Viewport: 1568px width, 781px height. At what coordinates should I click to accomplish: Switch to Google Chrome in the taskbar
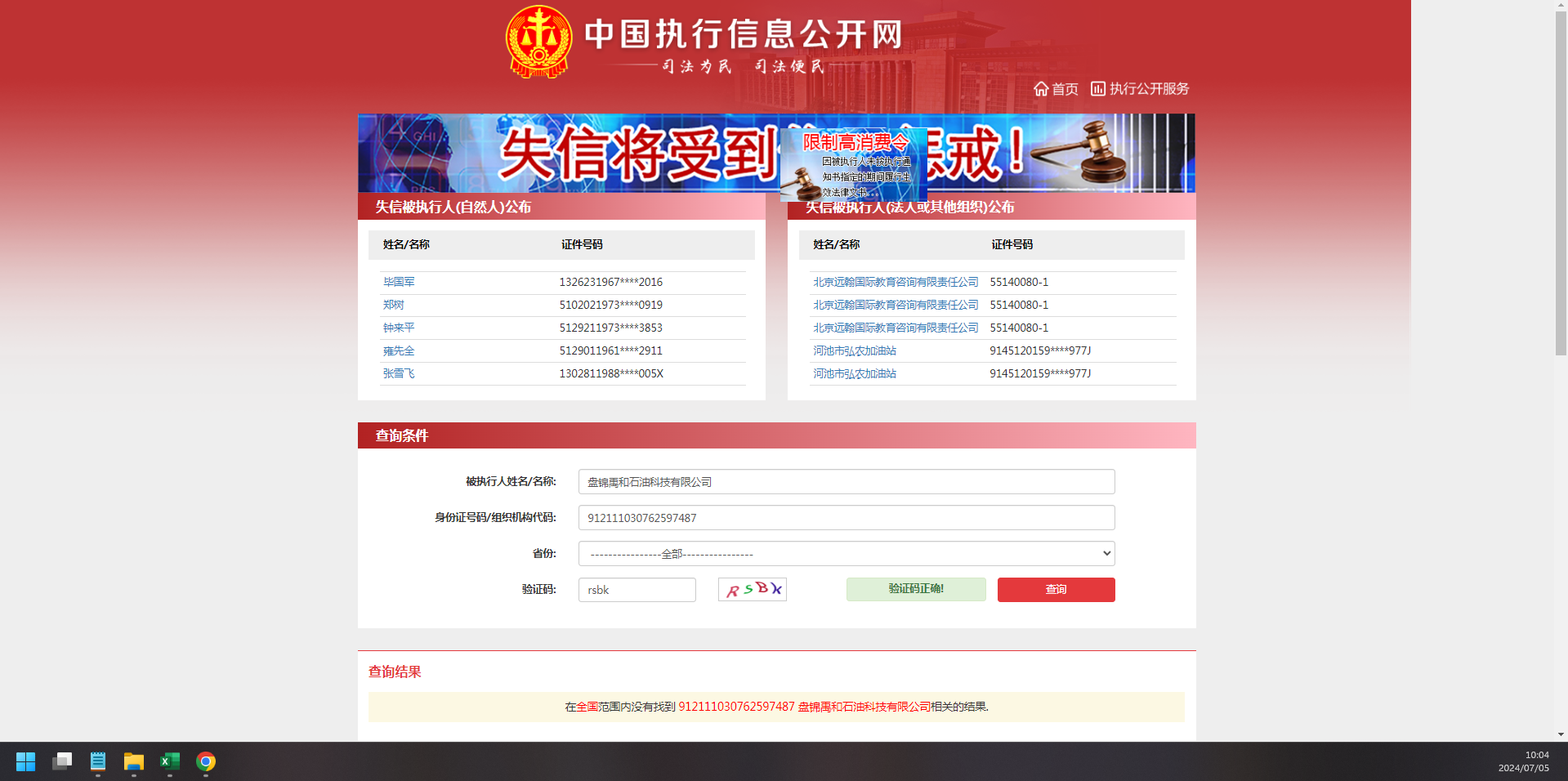206,761
